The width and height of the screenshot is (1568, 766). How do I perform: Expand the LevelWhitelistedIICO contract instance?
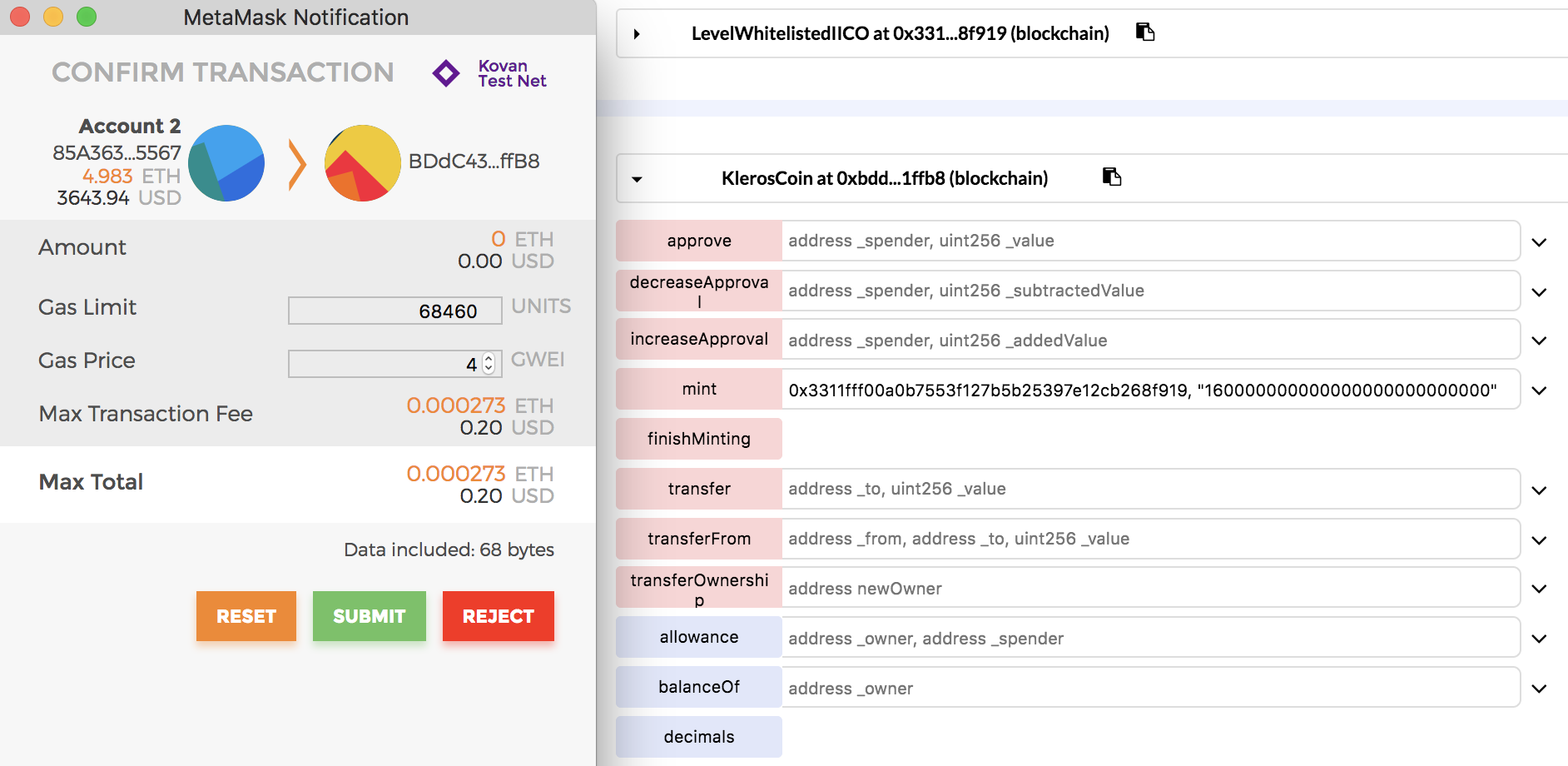tap(637, 34)
